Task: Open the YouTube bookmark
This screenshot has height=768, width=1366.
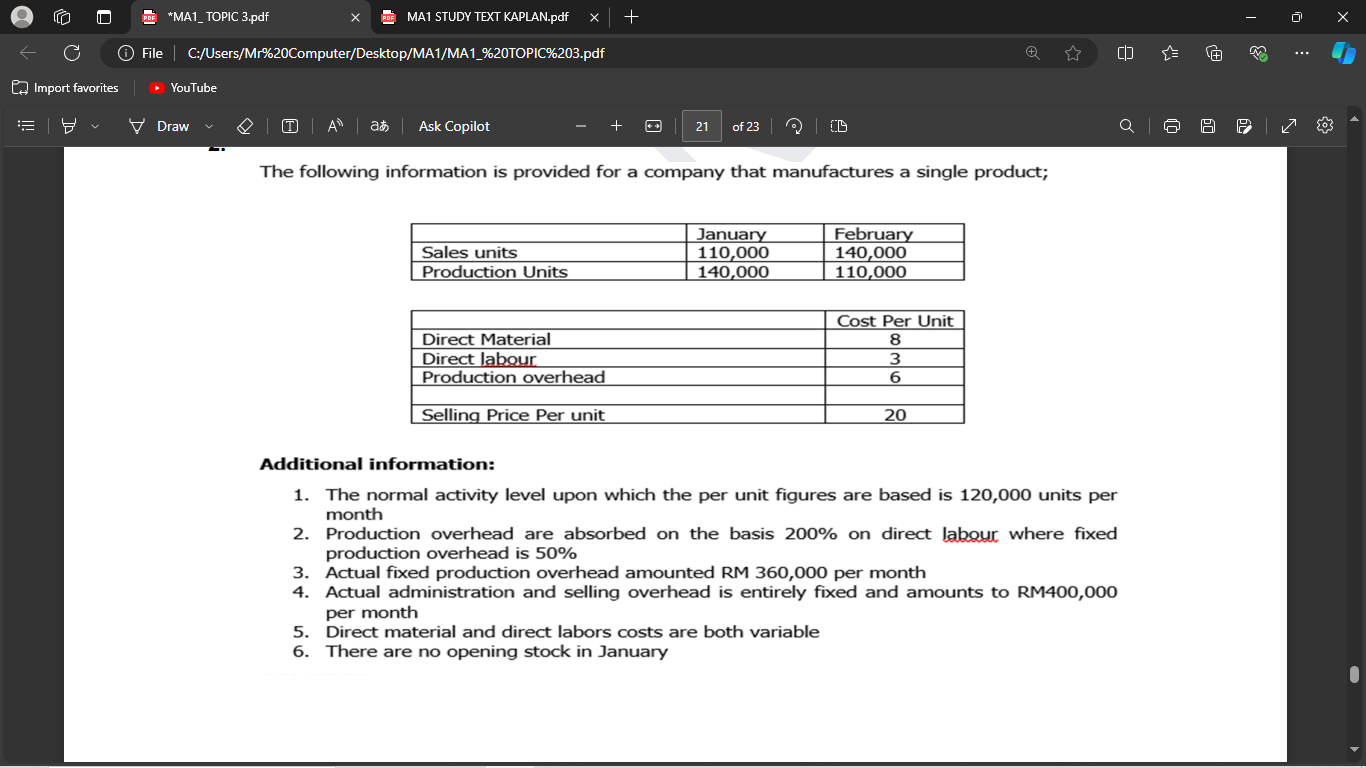Action: [x=183, y=88]
